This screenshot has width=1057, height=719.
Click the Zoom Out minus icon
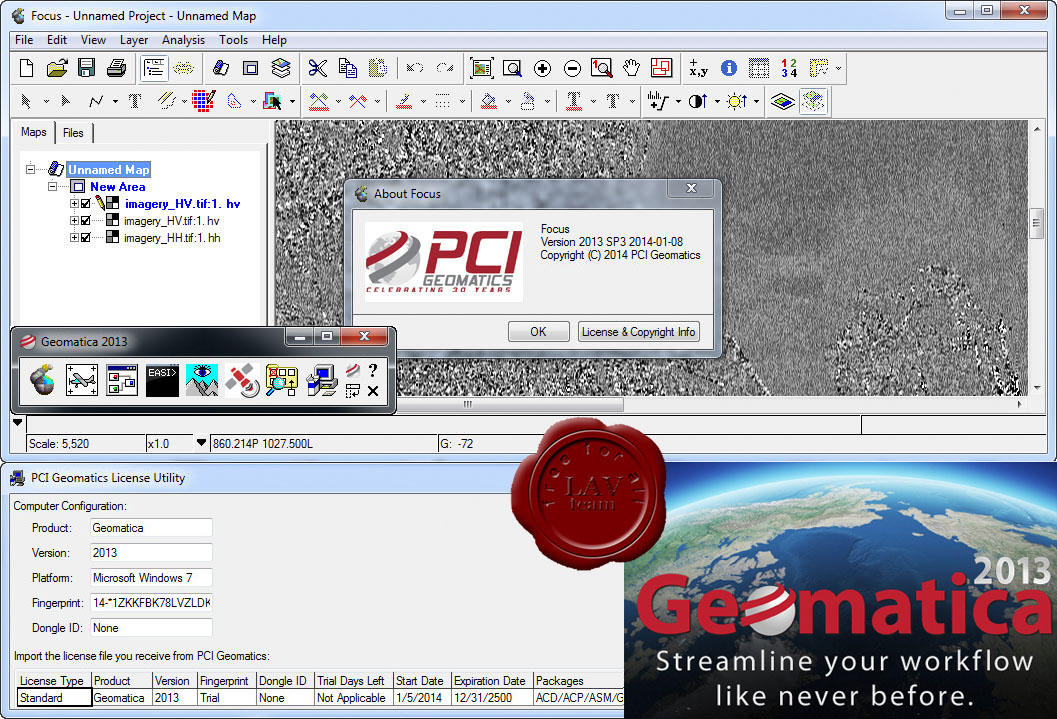pyautogui.click(x=572, y=68)
